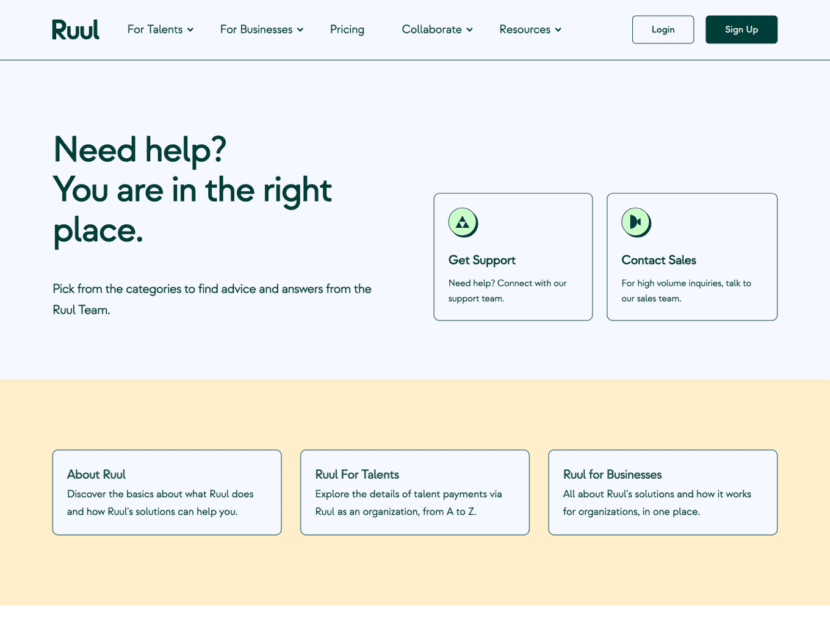
Task: Click the For Businesses menu item
Action: tap(260, 29)
